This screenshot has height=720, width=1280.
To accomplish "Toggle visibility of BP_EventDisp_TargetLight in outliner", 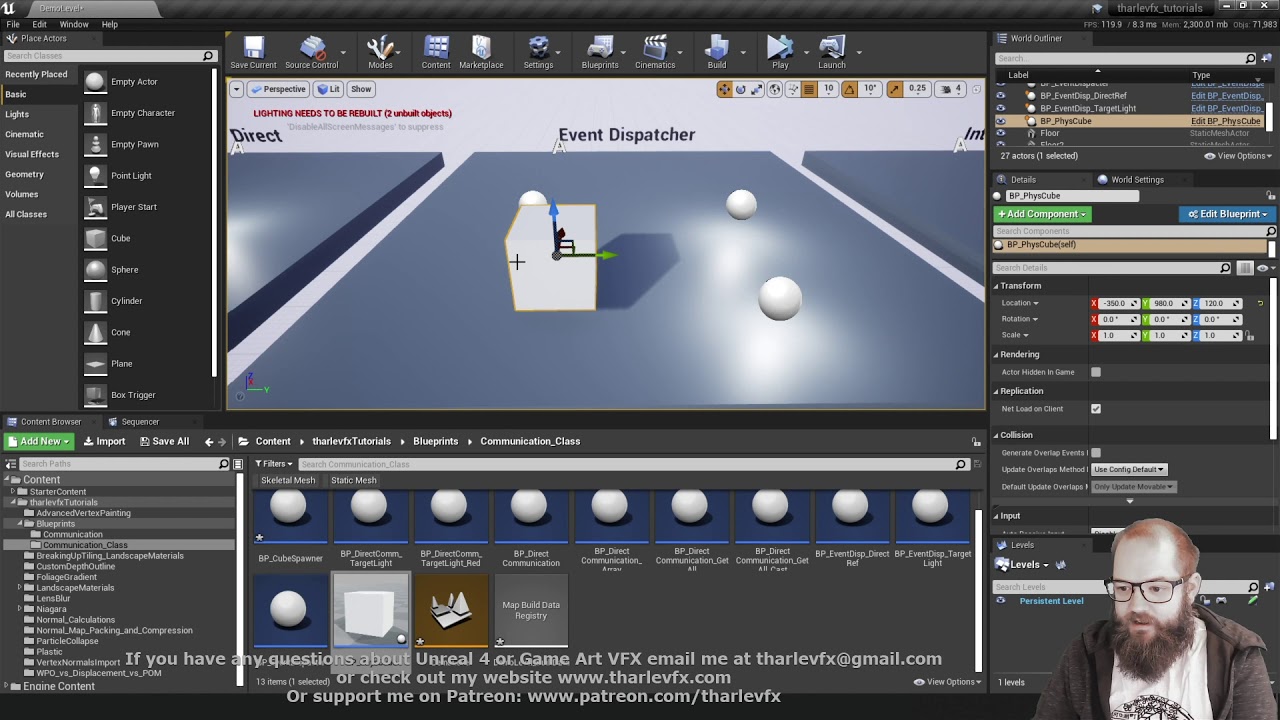I will click(x=1000, y=108).
